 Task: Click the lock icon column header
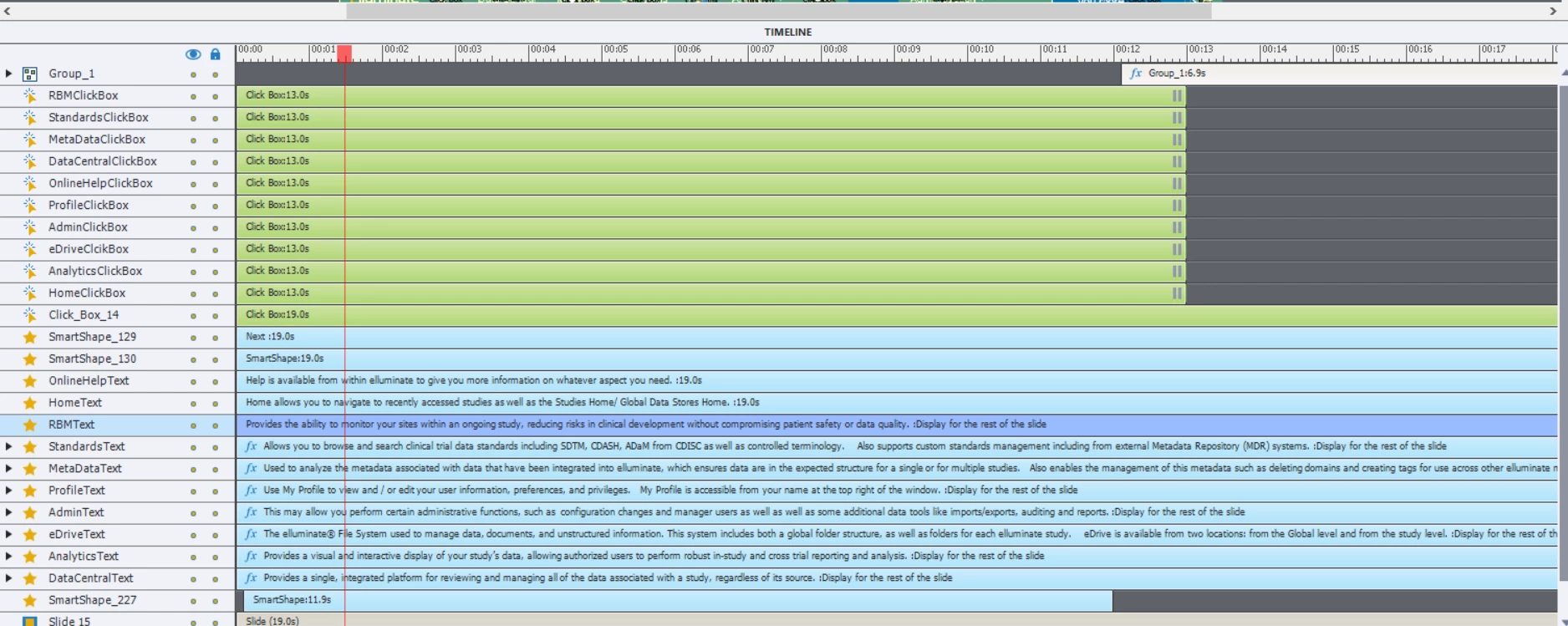[215, 54]
